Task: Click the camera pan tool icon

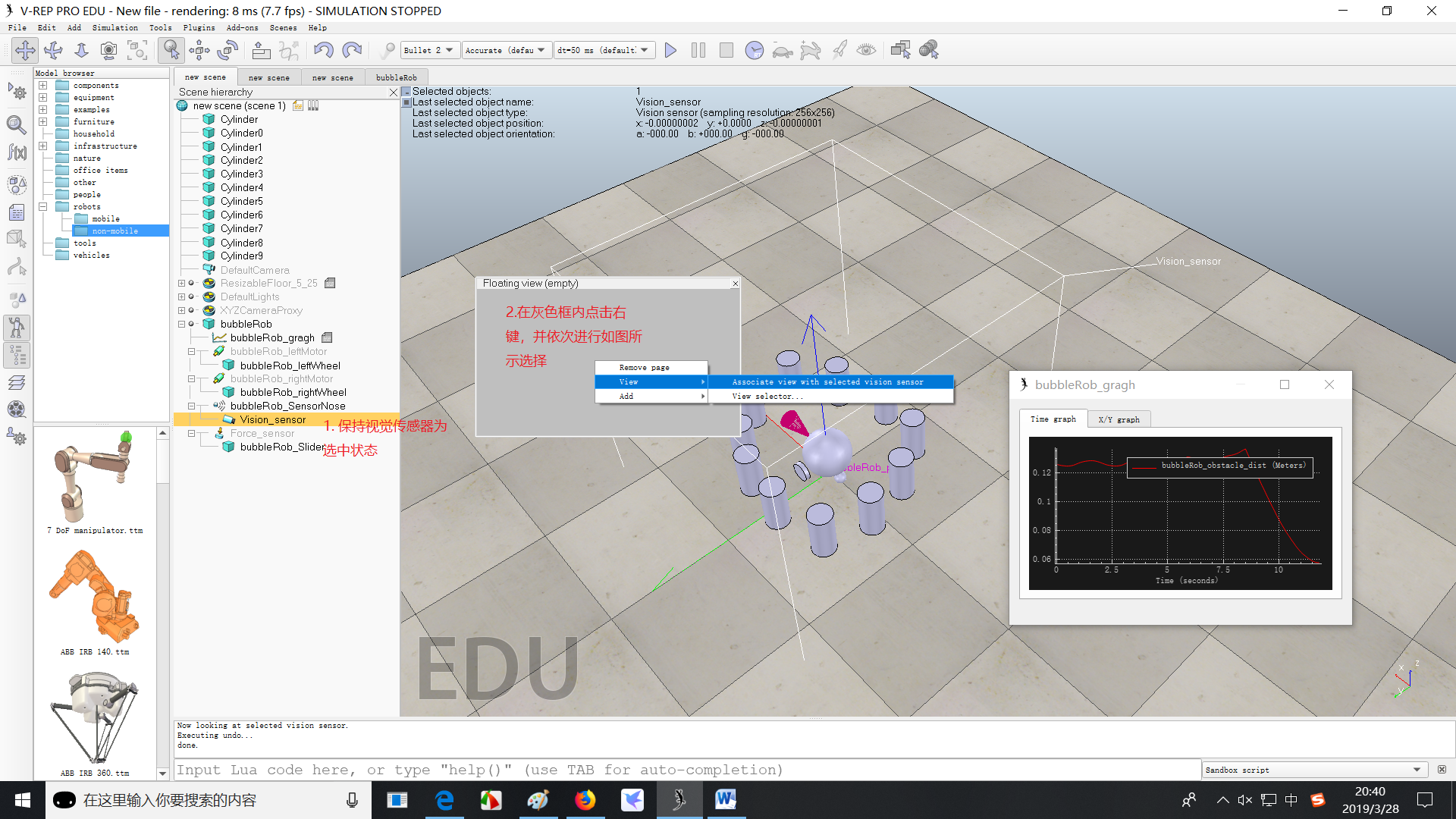Action: [25, 50]
